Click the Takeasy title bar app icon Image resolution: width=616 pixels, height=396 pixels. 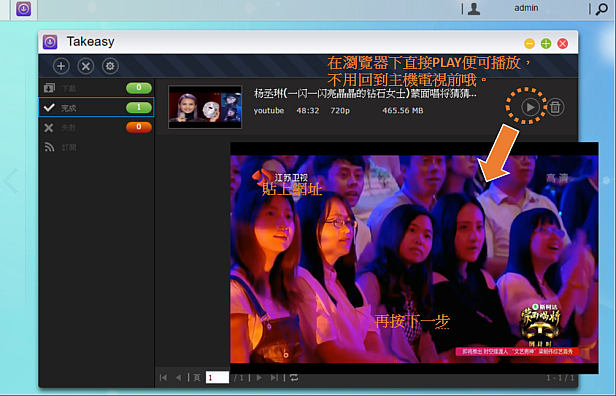click(x=50, y=42)
